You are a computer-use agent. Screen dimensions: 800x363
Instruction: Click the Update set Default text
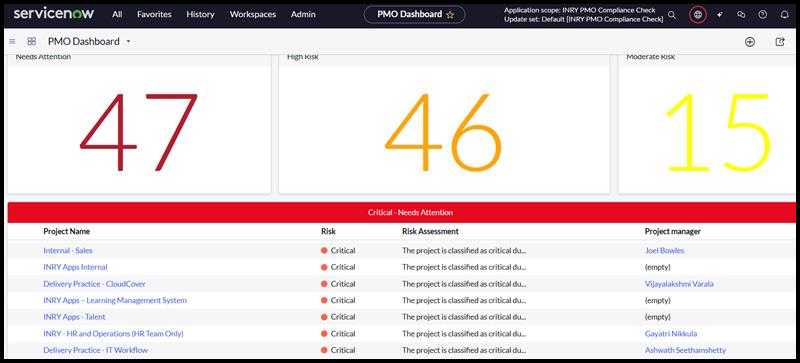[x=584, y=19]
